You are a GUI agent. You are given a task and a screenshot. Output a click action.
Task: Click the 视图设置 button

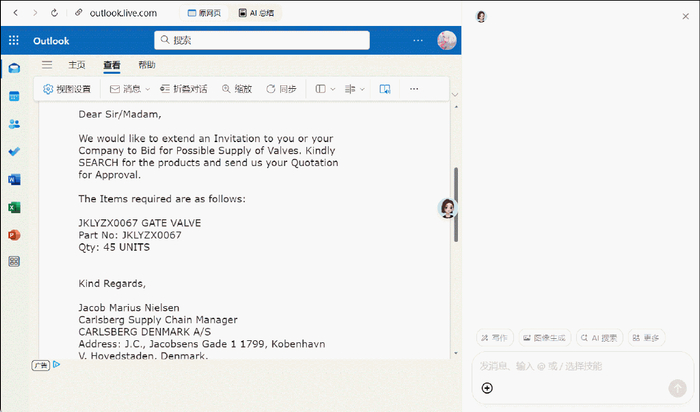pyautogui.click(x=67, y=89)
